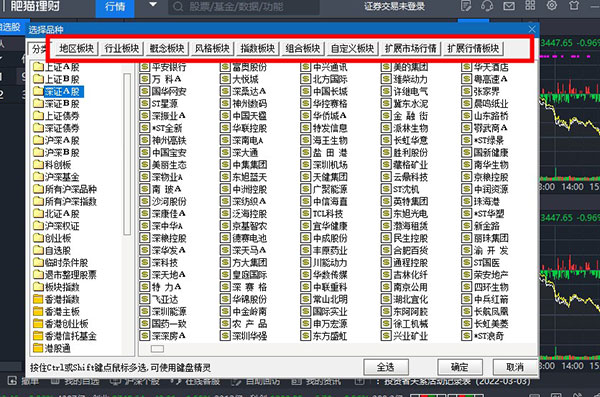Switch to 概念板块 tab
The height and width of the screenshot is (397, 600).
(x=167, y=48)
